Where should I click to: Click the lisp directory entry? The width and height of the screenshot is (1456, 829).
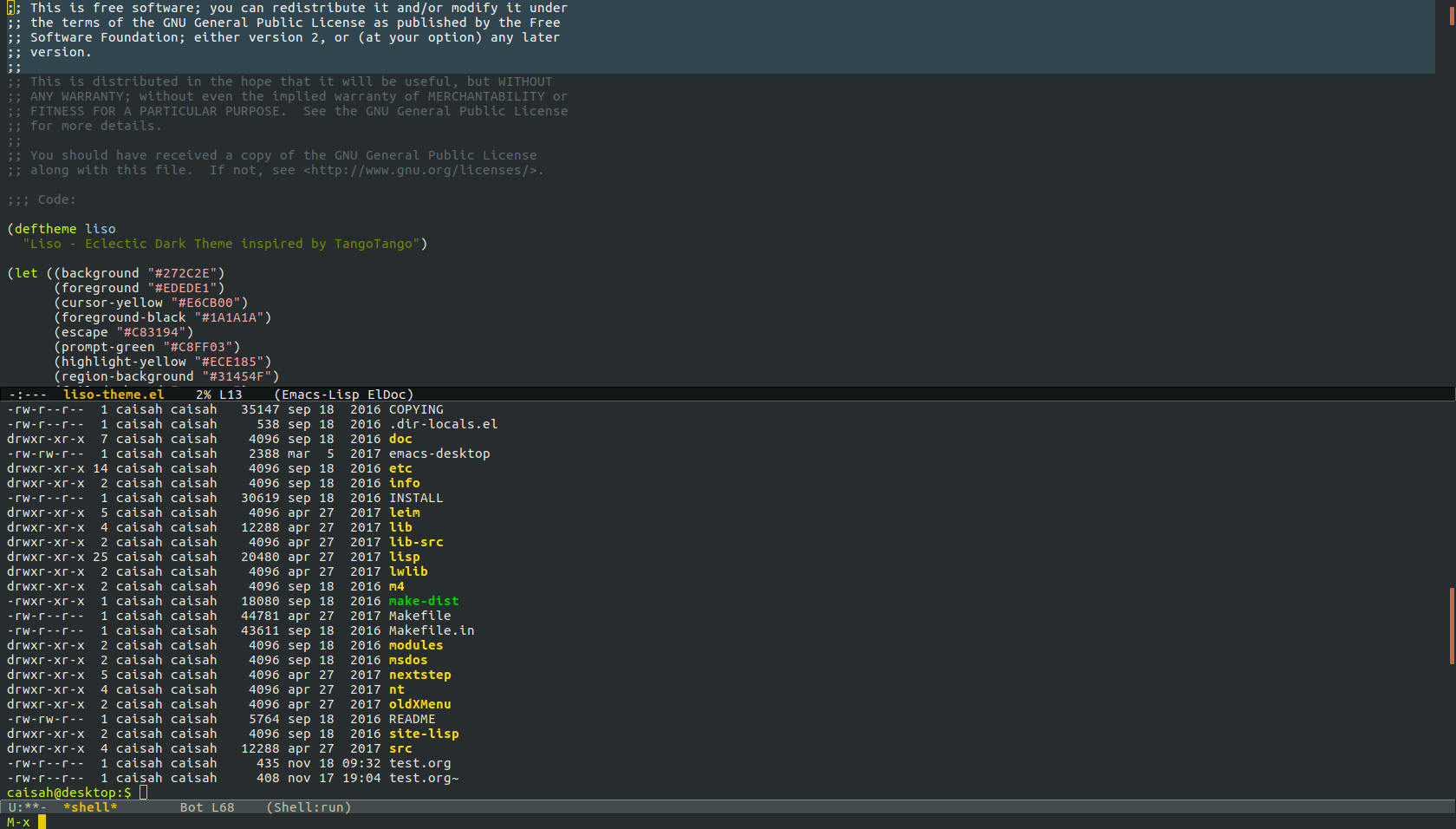point(405,557)
